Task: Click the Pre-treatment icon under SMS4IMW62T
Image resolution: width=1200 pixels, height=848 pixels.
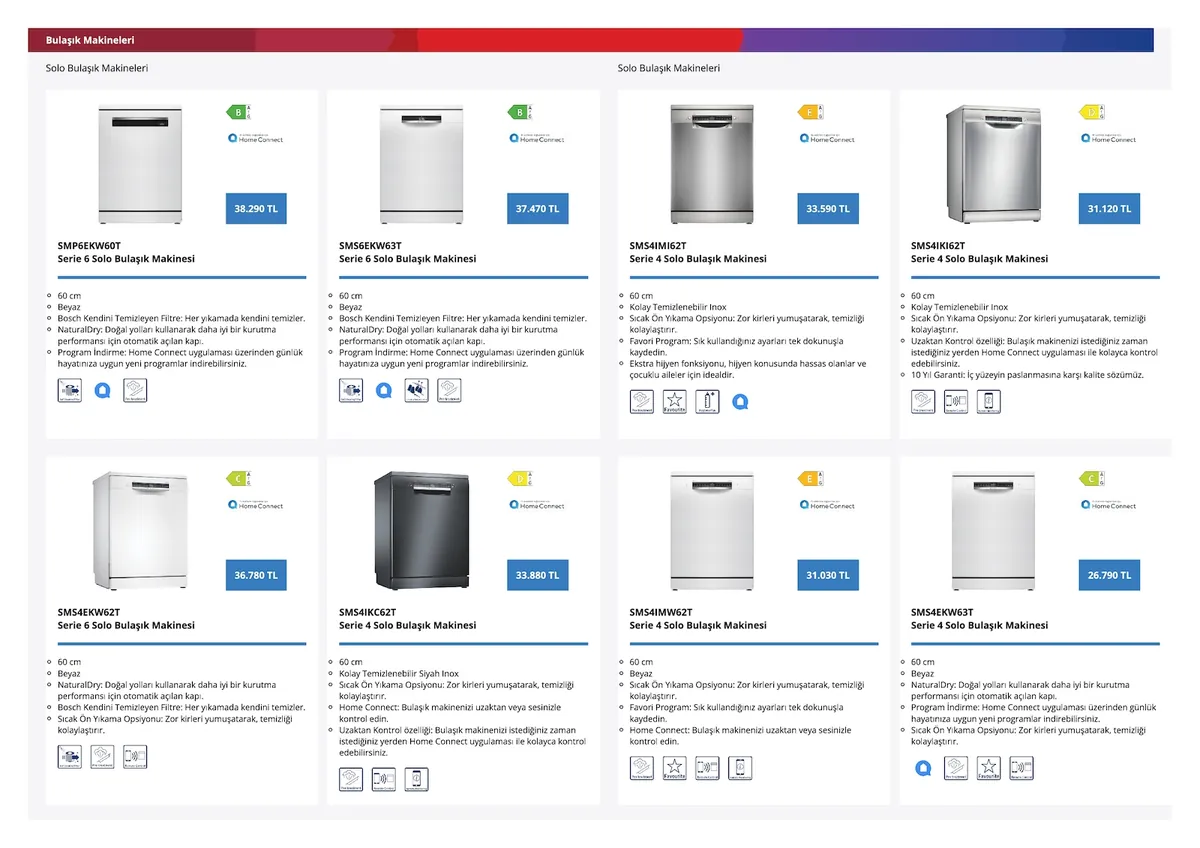Action: [641, 767]
